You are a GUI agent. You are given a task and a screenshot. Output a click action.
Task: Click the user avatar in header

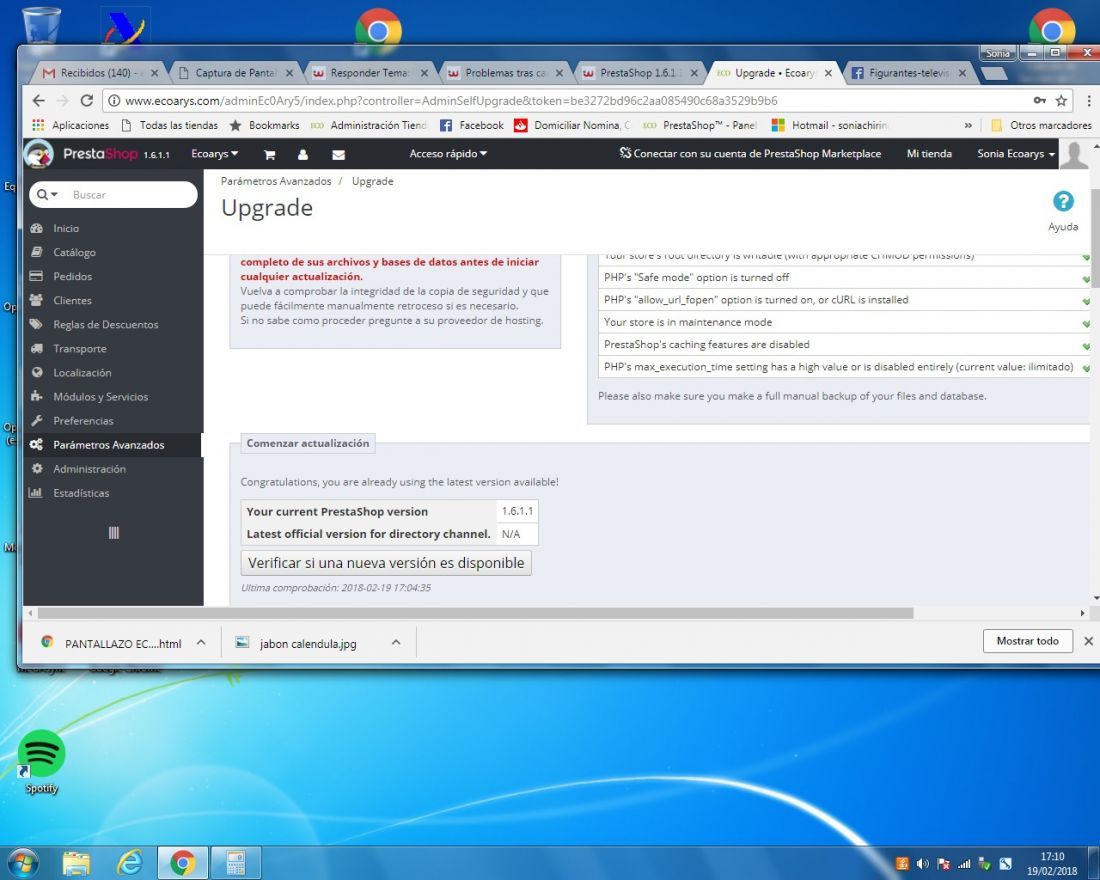pyautogui.click(x=1074, y=154)
